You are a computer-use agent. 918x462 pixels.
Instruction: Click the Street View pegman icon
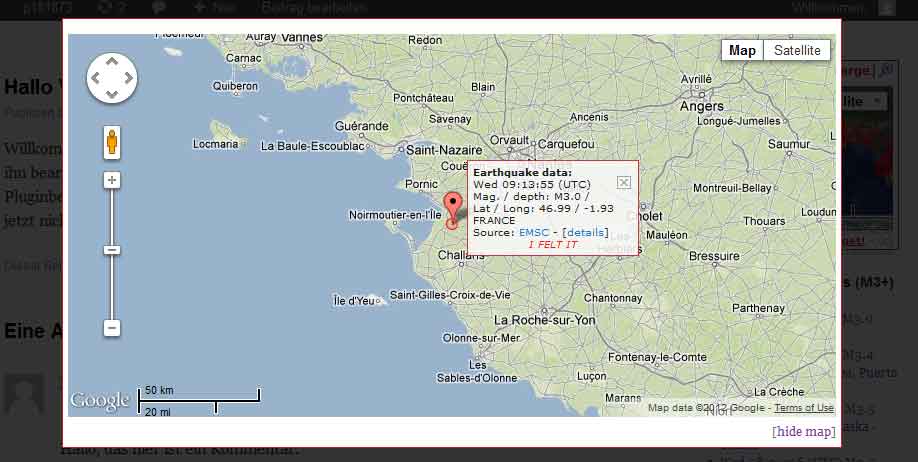112,142
